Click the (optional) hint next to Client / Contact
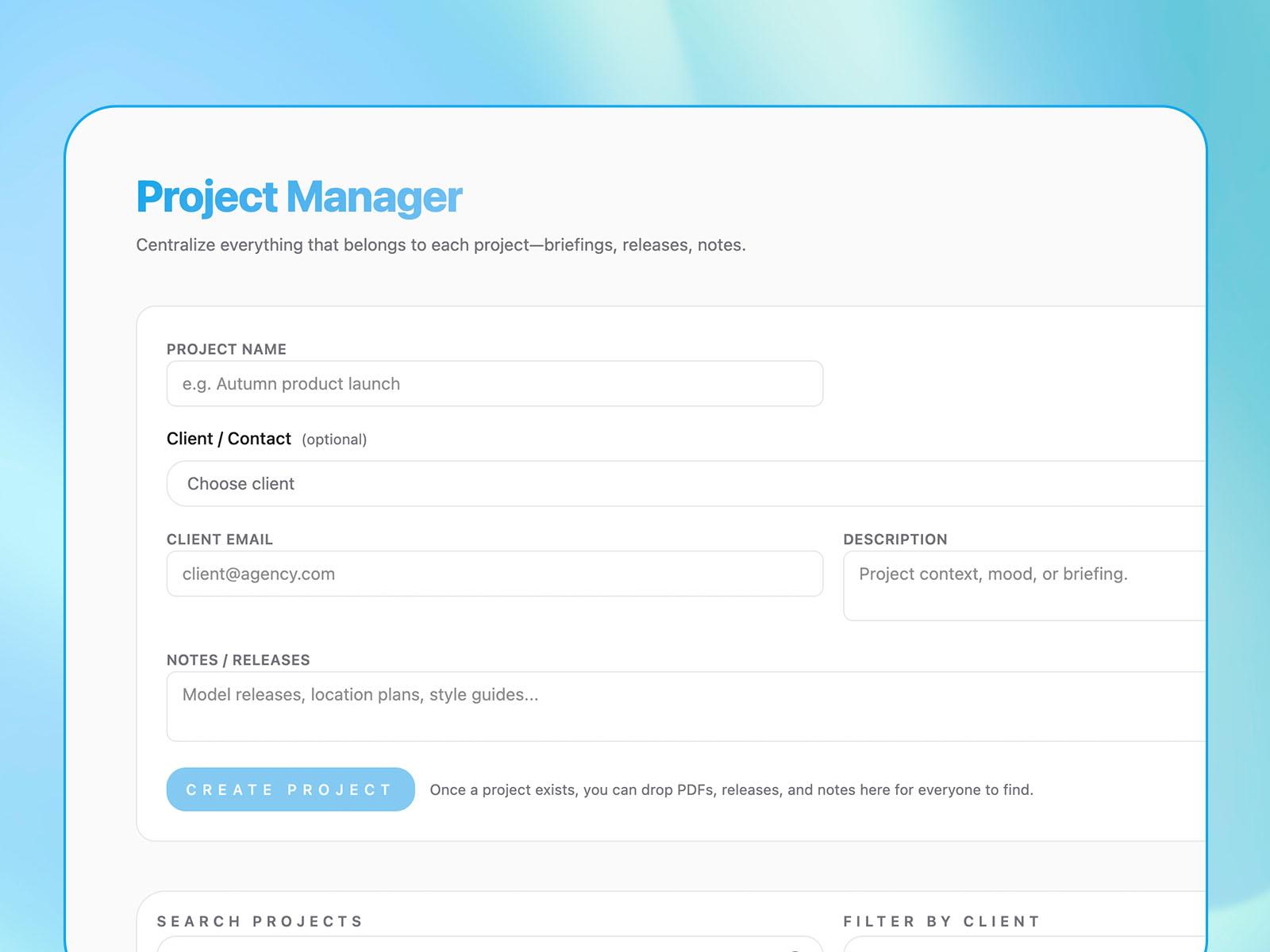This screenshot has width=1270, height=952. point(335,440)
